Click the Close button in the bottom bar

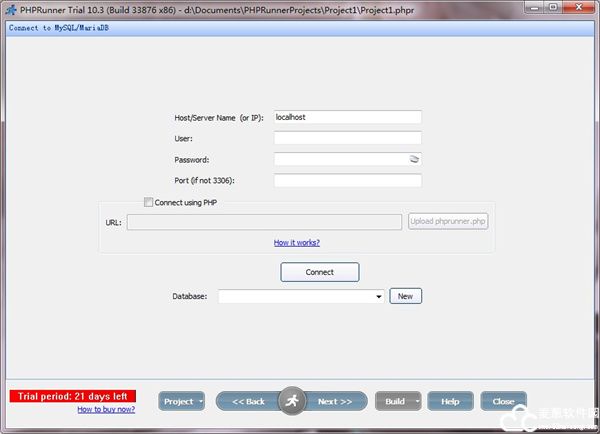pyautogui.click(x=504, y=401)
